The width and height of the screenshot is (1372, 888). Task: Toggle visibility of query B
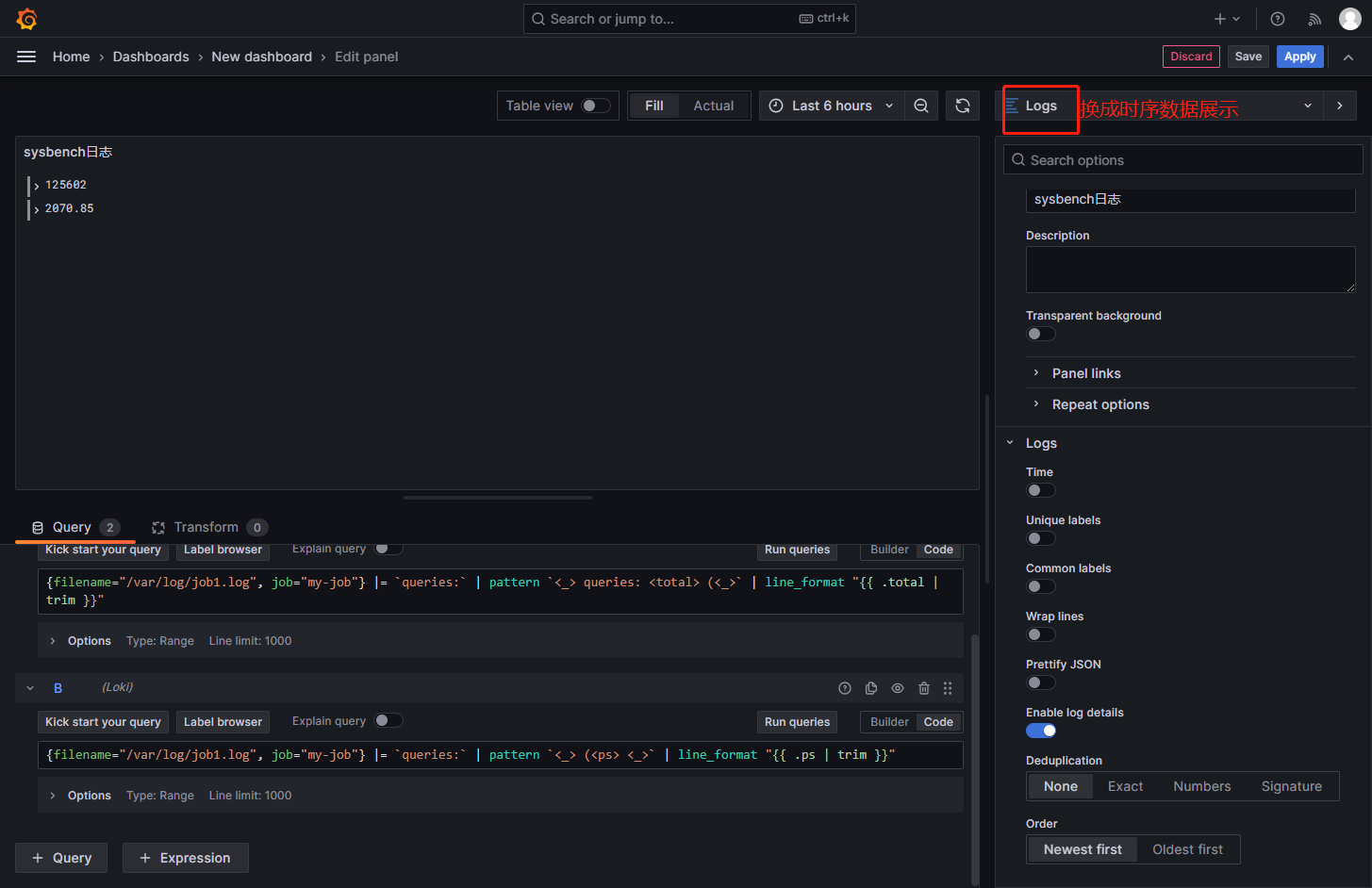pyautogui.click(x=898, y=688)
